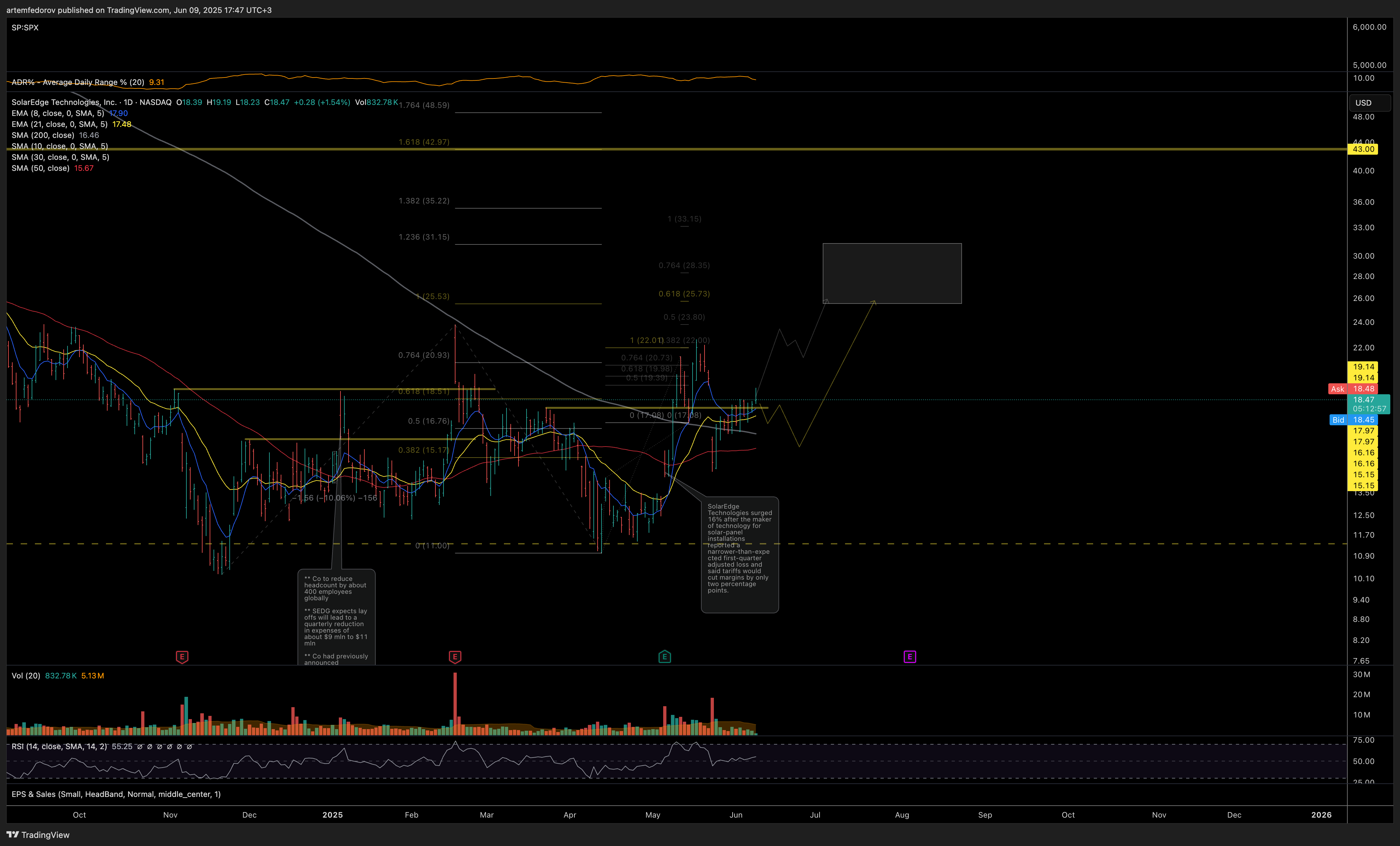Select the 0.5 (23.80) Fibonacci label

[x=684, y=317]
